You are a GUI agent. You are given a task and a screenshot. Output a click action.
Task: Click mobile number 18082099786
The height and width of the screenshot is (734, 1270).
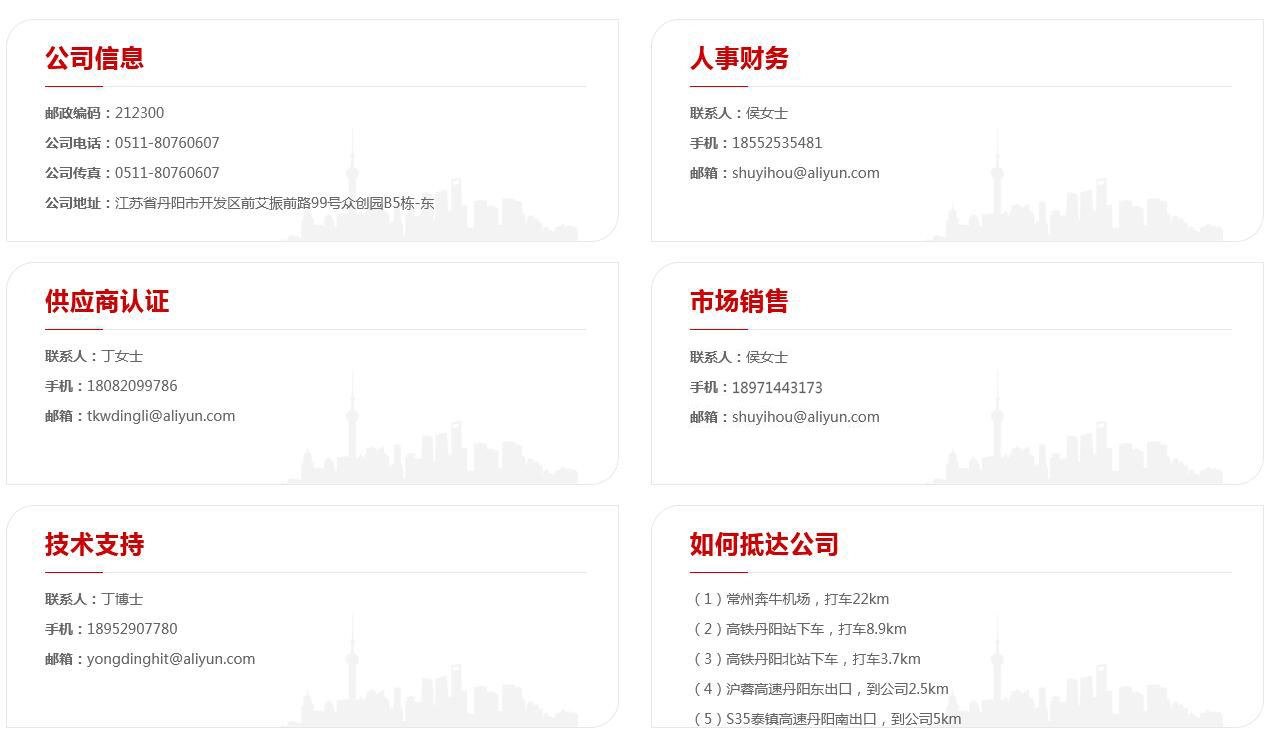[132, 386]
